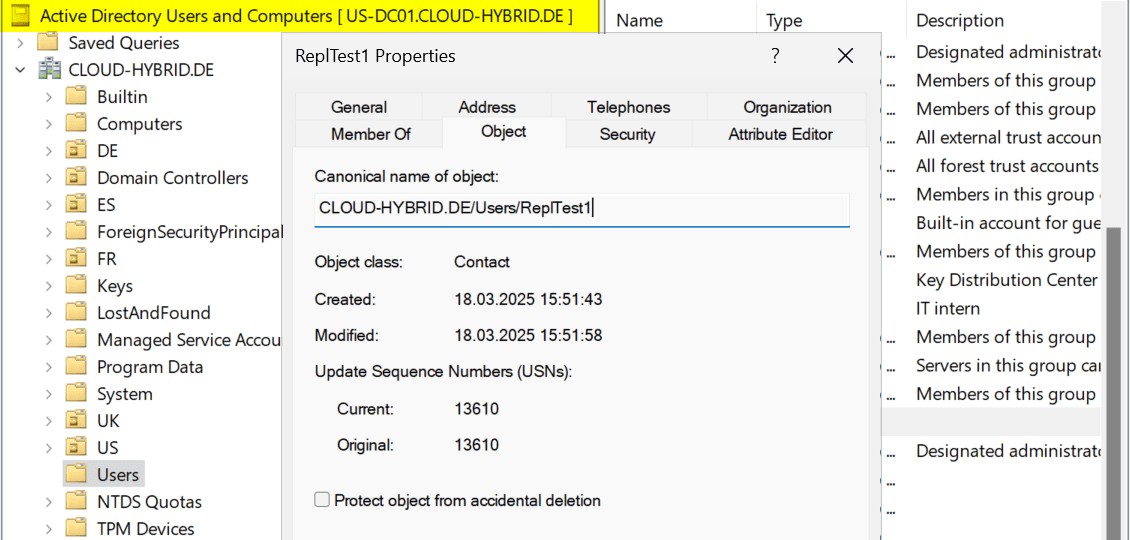Select the Domain Controllers OU icon
1130x540 pixels.
point(77,178)
